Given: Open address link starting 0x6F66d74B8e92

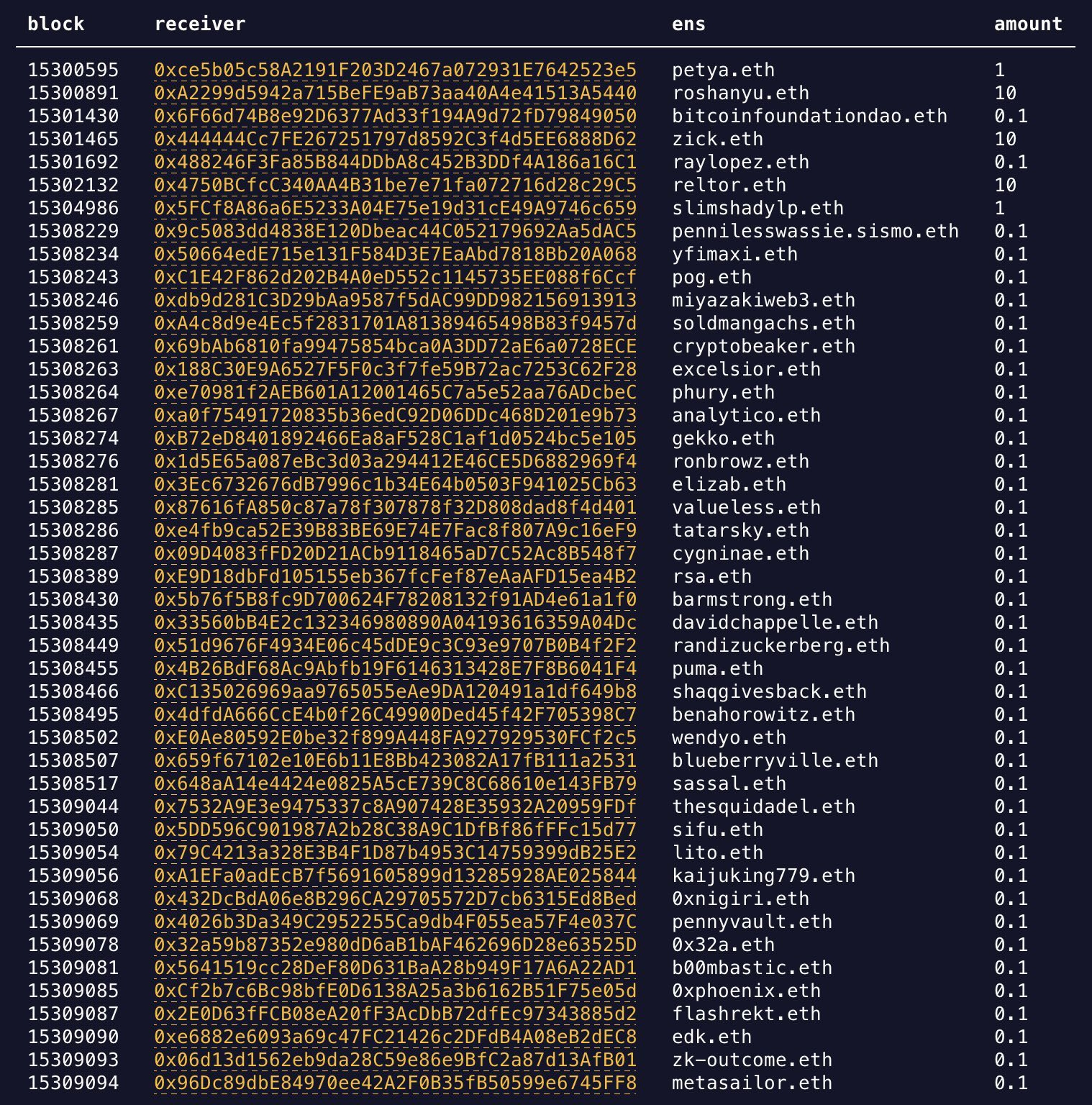Looking at the screenshot, I should (x=396, y=116).
